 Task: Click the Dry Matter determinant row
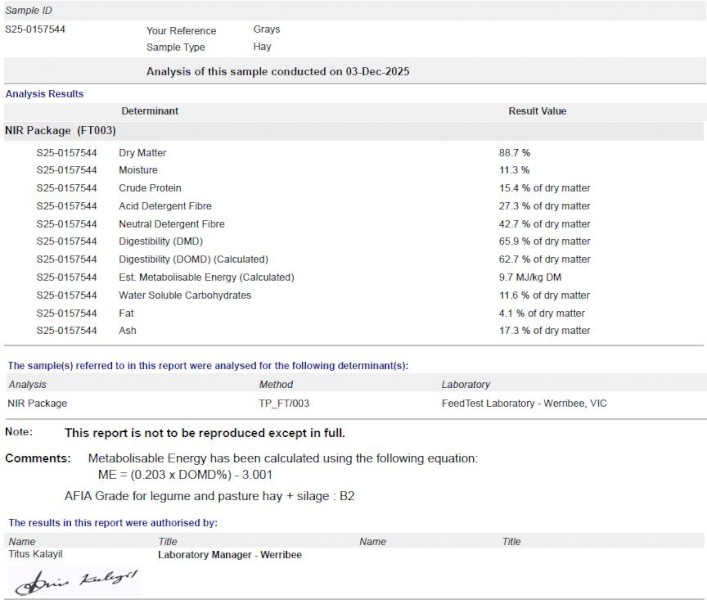tap(142, 153)
